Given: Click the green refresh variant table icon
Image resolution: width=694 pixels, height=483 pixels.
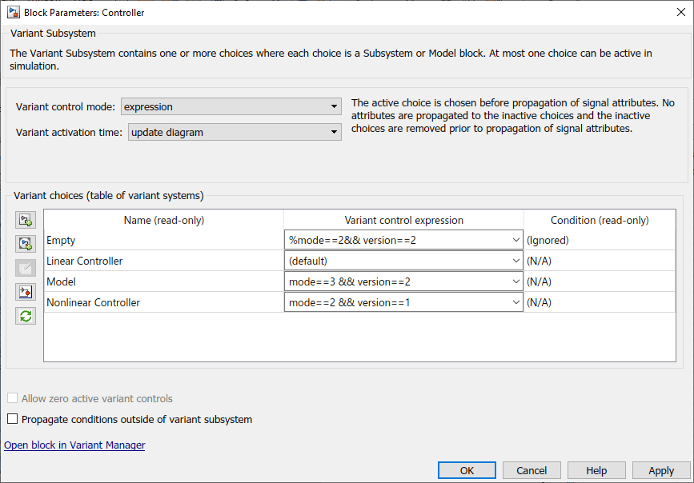Looking at the screenshot, I should pos(26,316).
